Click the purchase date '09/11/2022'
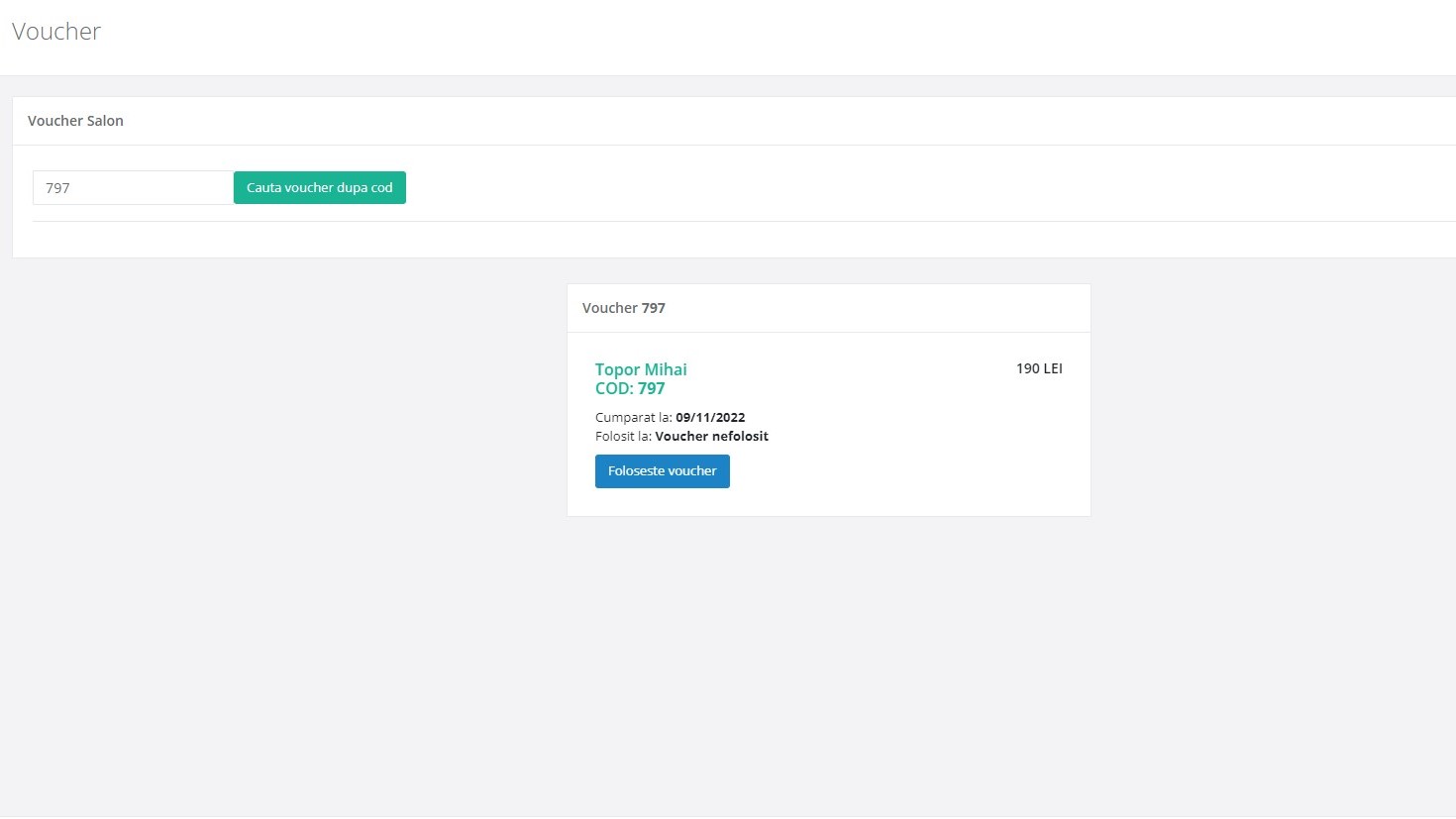1456x819 pixels. (x=710, y=418)
